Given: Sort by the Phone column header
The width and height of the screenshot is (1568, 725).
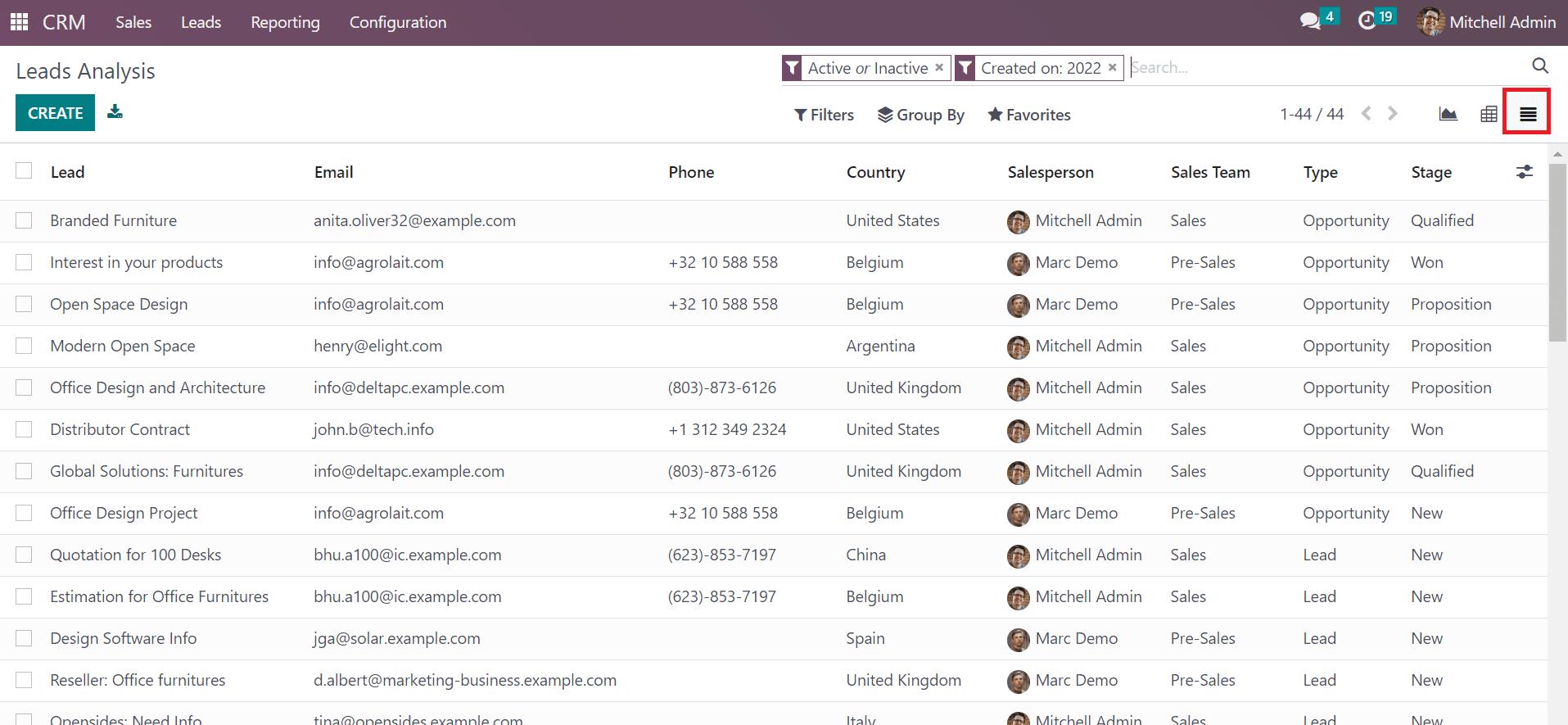Looking at the screenshot, I should 691,172.
